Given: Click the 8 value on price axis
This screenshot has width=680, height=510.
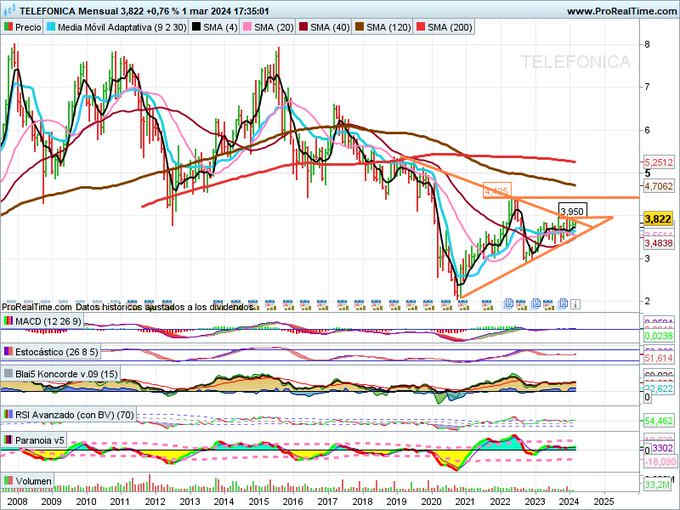Looking at the screenshot, I should coord(647,44).
